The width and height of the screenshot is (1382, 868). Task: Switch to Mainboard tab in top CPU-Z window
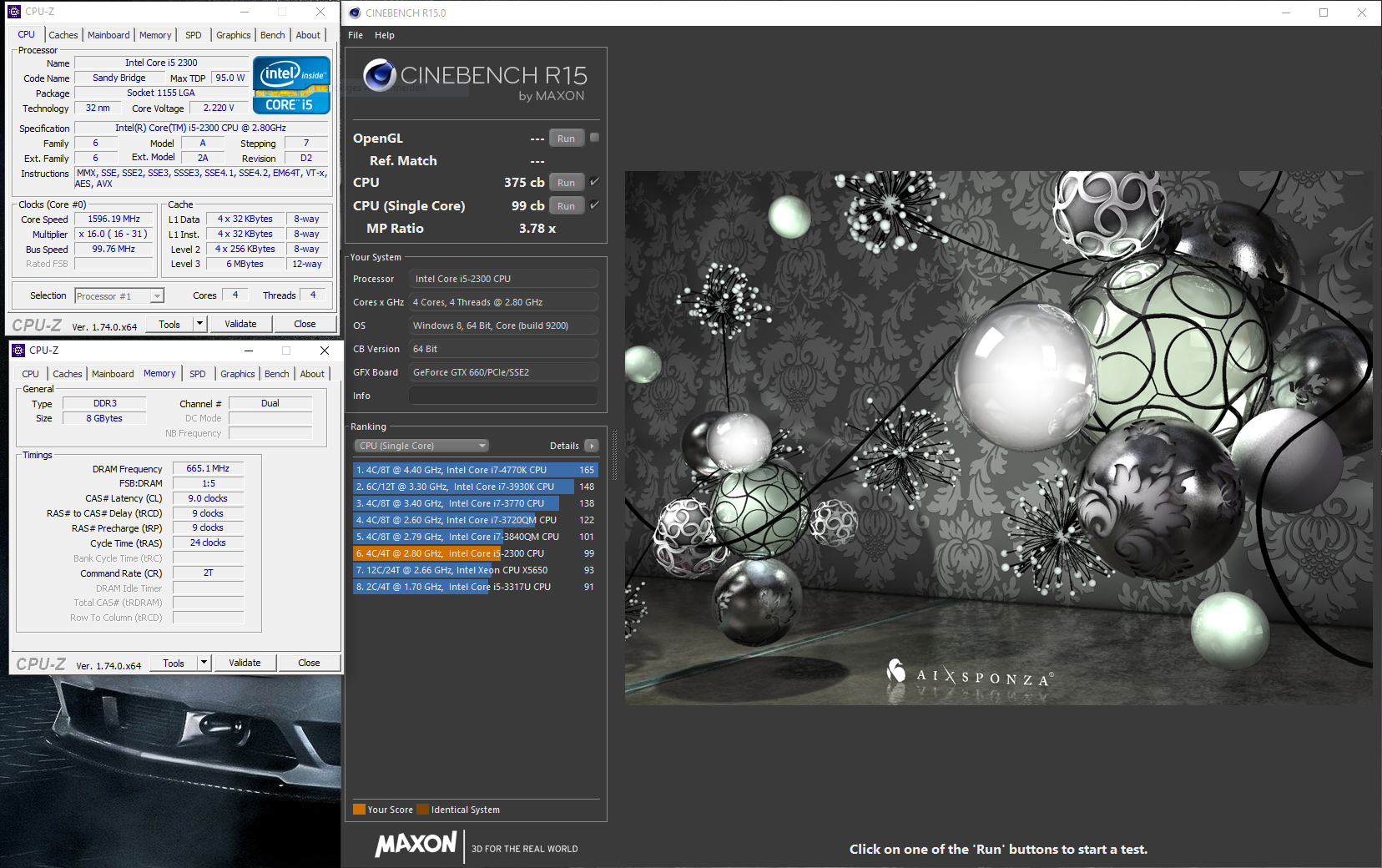108,35
